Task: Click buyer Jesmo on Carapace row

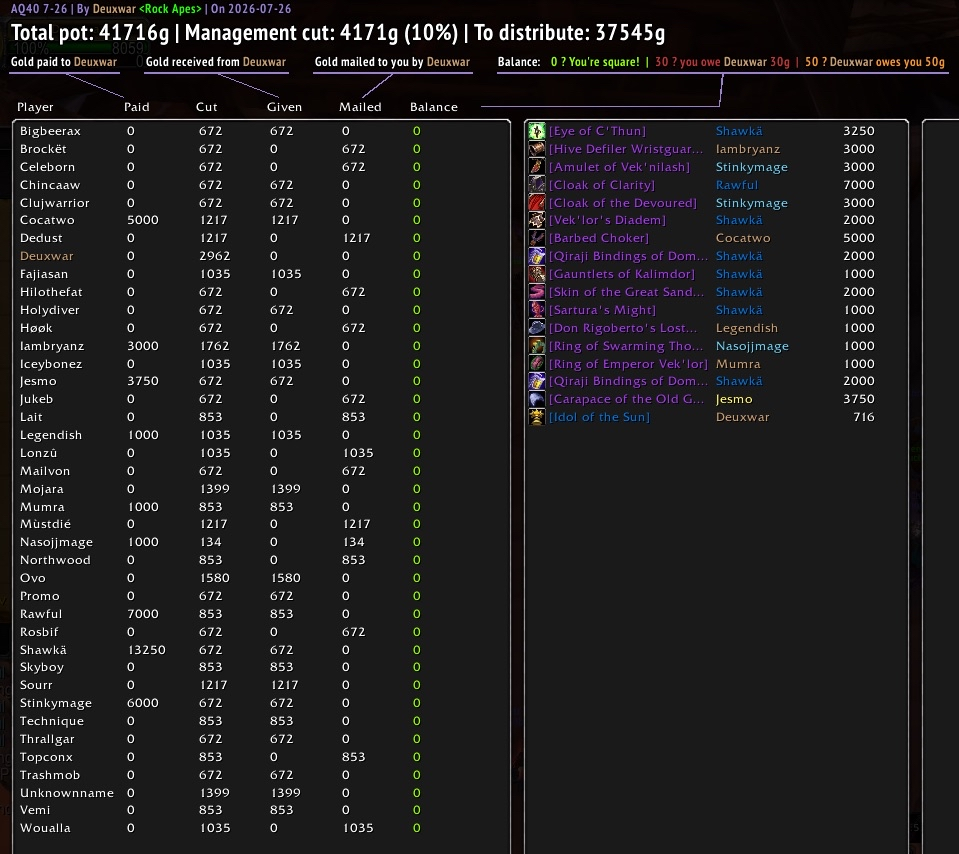Action: tap(734, 399)
